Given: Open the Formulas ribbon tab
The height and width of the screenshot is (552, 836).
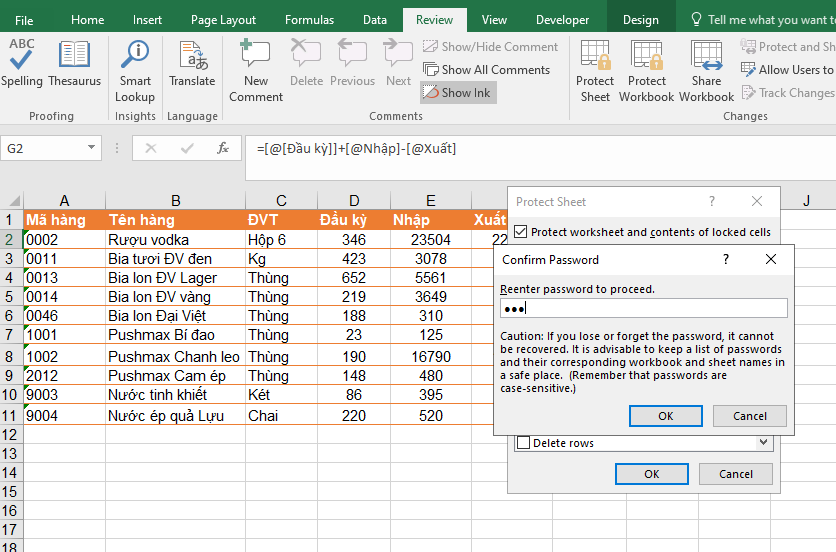Looking at the screenshot, I should pos(309,20).
